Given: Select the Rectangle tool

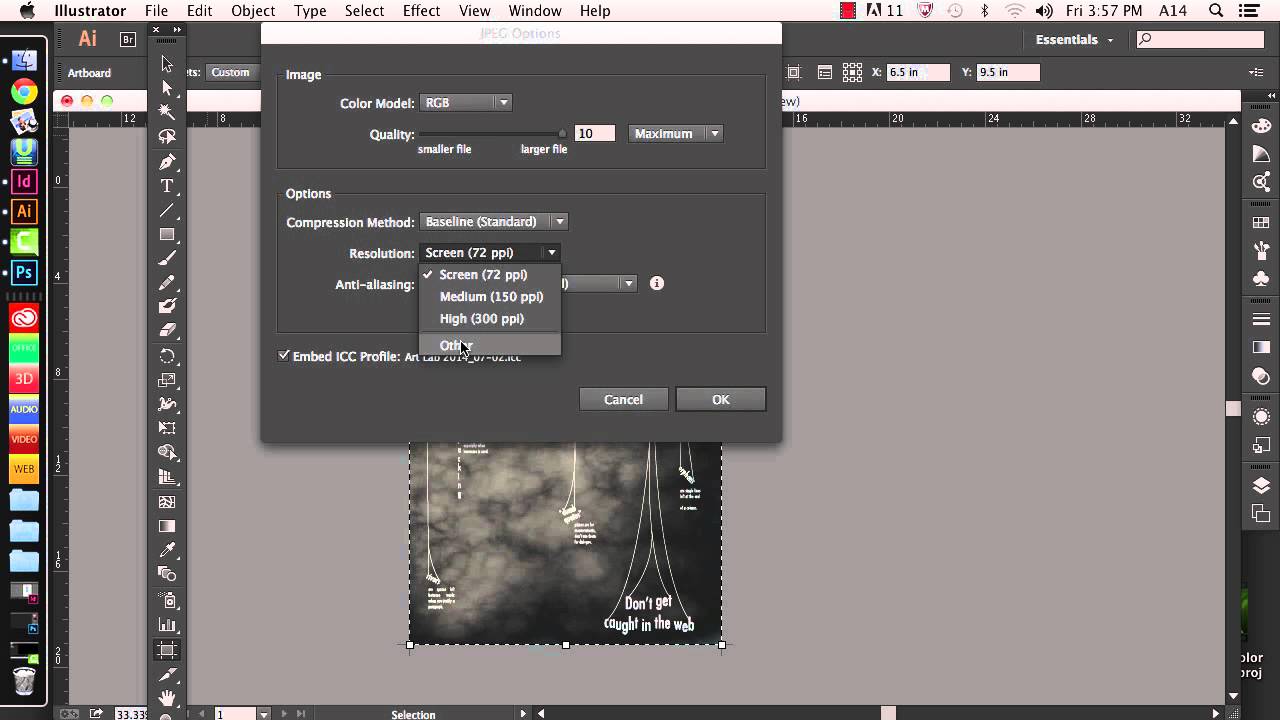Looking at the screenshot, I should [167, 235].
